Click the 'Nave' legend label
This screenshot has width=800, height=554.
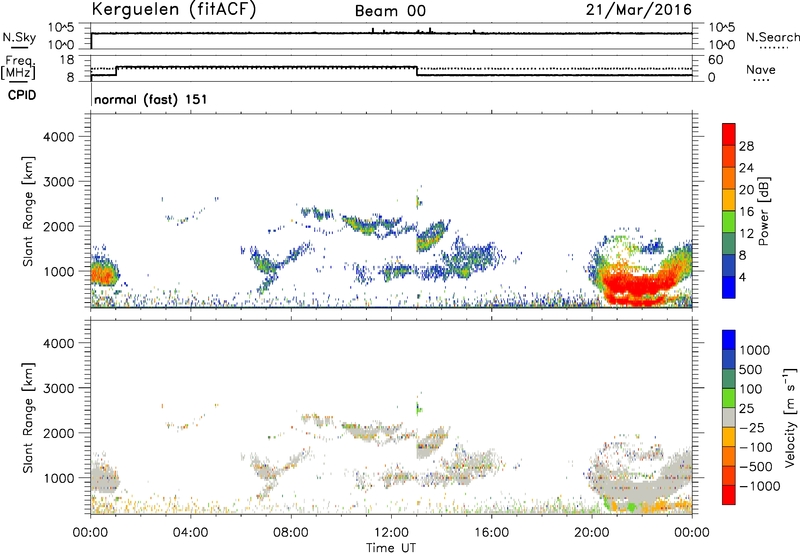point(761,70)
